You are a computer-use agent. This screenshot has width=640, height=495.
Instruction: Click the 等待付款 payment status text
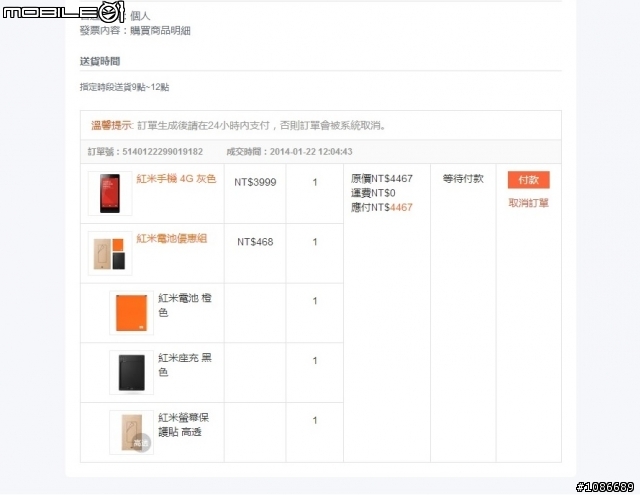463,179
